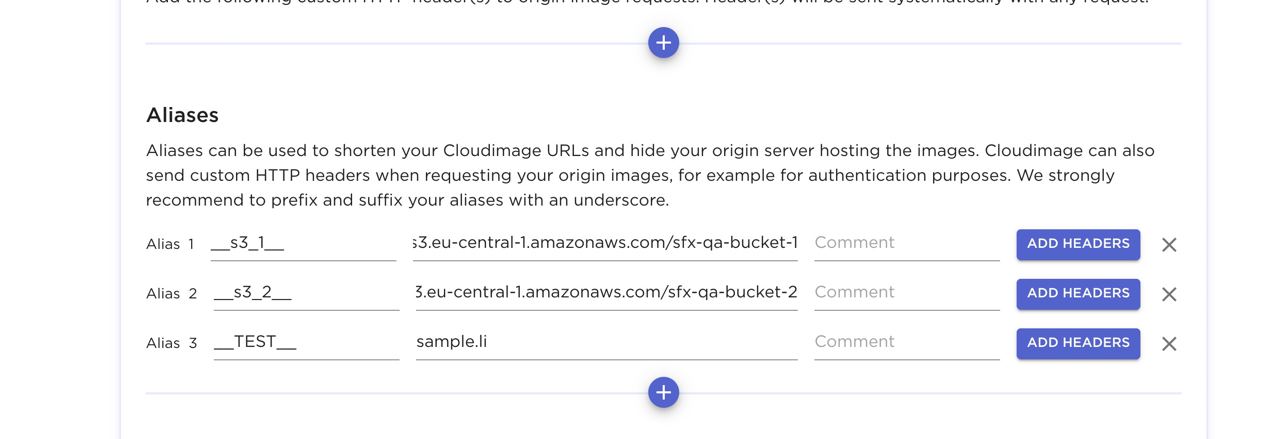1280x439 pixels.
Task: Click ADD HEADERS for the __s3_1__ alias
Action: coord(1078,244)
